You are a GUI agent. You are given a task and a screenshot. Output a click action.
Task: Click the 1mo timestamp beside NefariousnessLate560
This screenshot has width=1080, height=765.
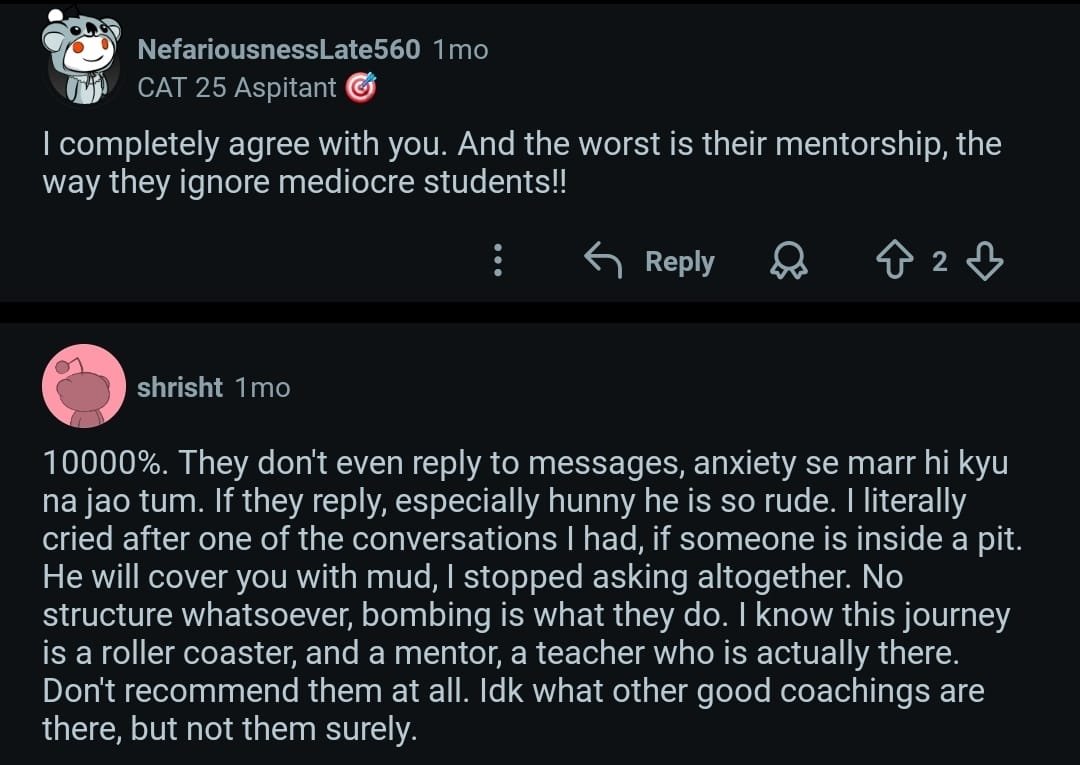tap(461, 49)
